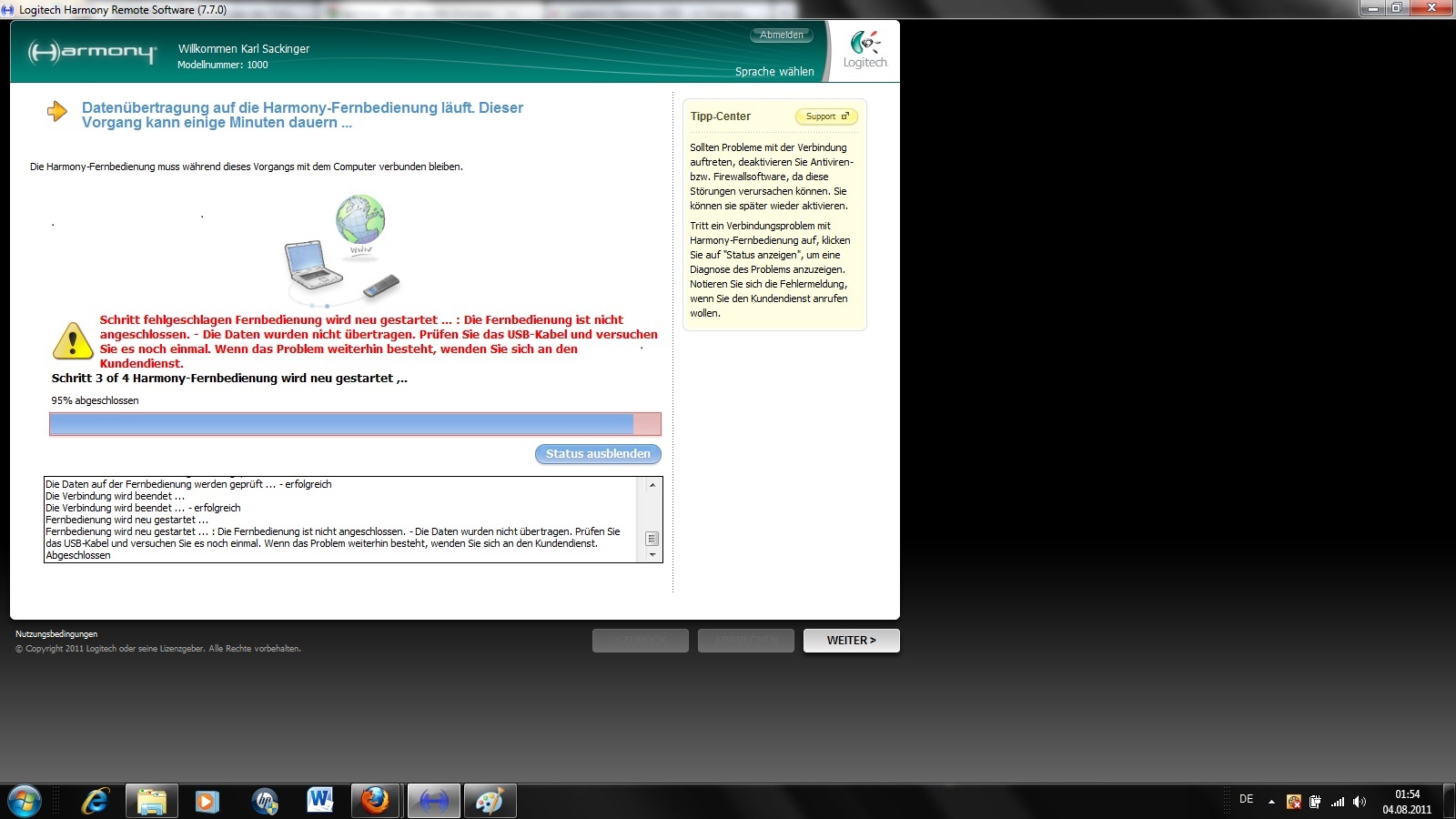Click the Harmony logo in header
Viewport: 1456px width, 819px height.
point(92,52)
